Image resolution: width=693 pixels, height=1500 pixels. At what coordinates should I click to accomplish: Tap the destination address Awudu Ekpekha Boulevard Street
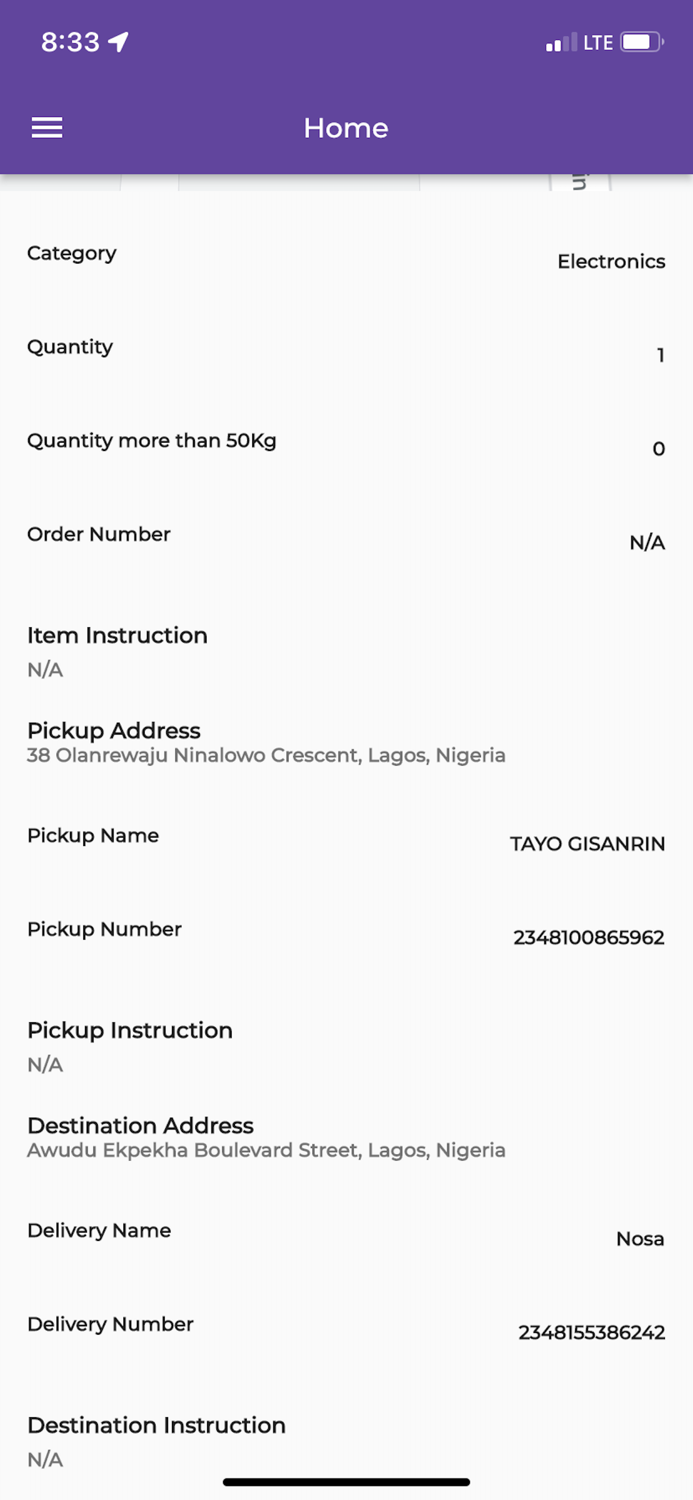[x=264, y=1150]
